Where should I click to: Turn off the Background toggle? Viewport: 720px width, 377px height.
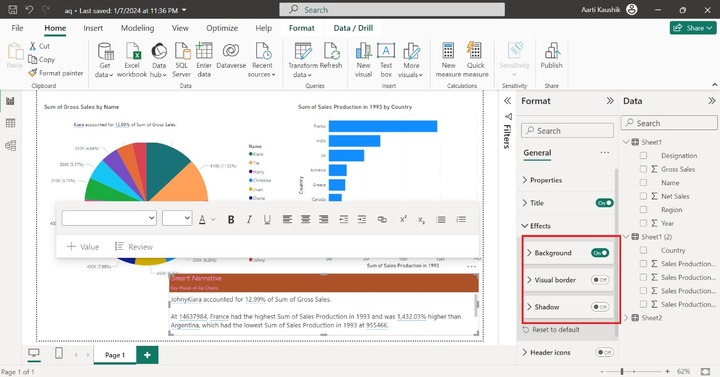tap(600, 253)
